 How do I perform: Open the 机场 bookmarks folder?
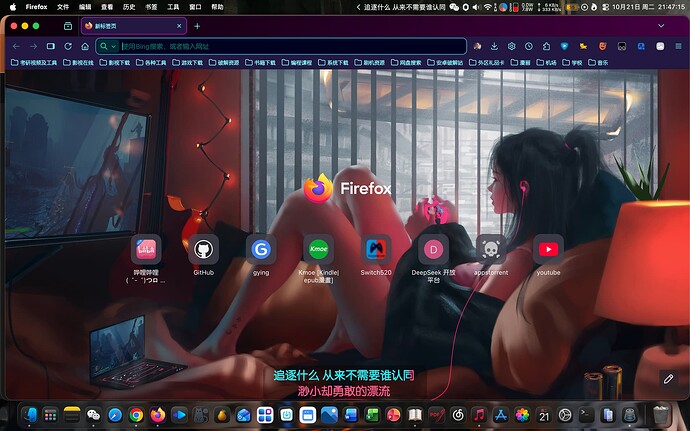coord(547,63)
